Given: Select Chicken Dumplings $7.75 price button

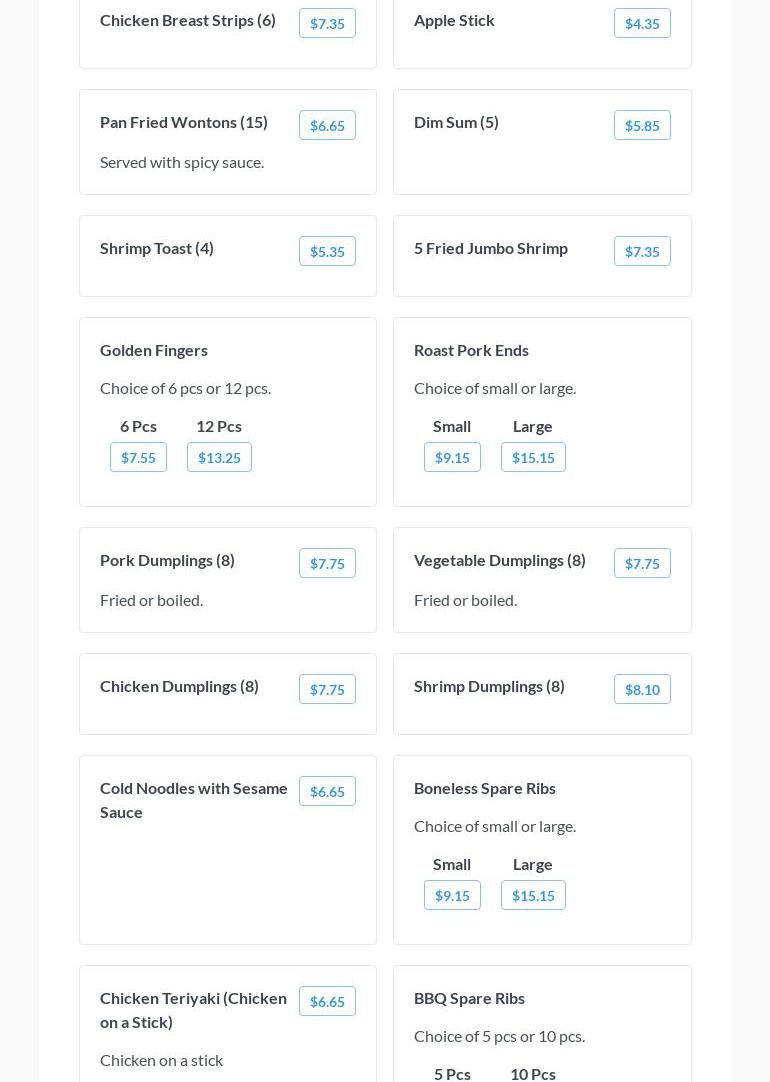Looking at the screenshot, I should 327,689.
